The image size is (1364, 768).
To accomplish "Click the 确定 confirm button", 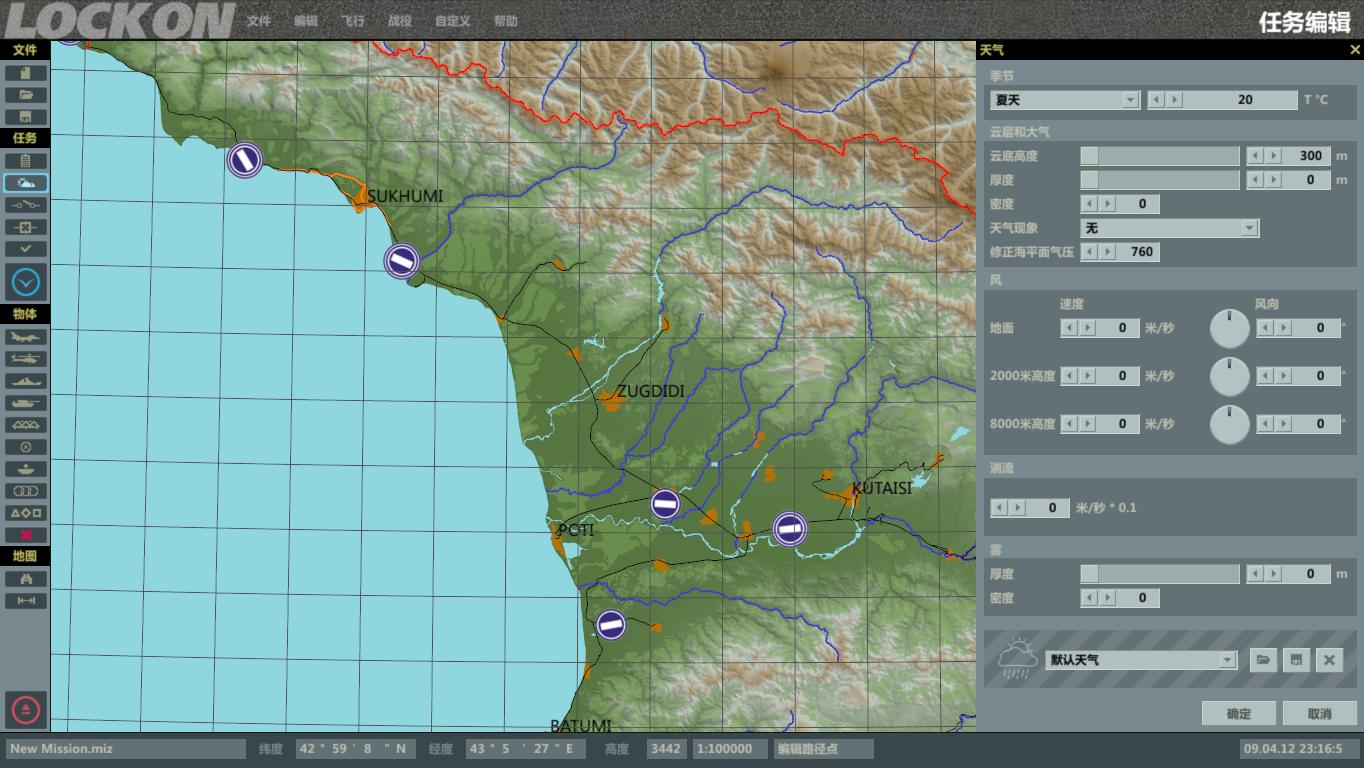I will 1237,713.
